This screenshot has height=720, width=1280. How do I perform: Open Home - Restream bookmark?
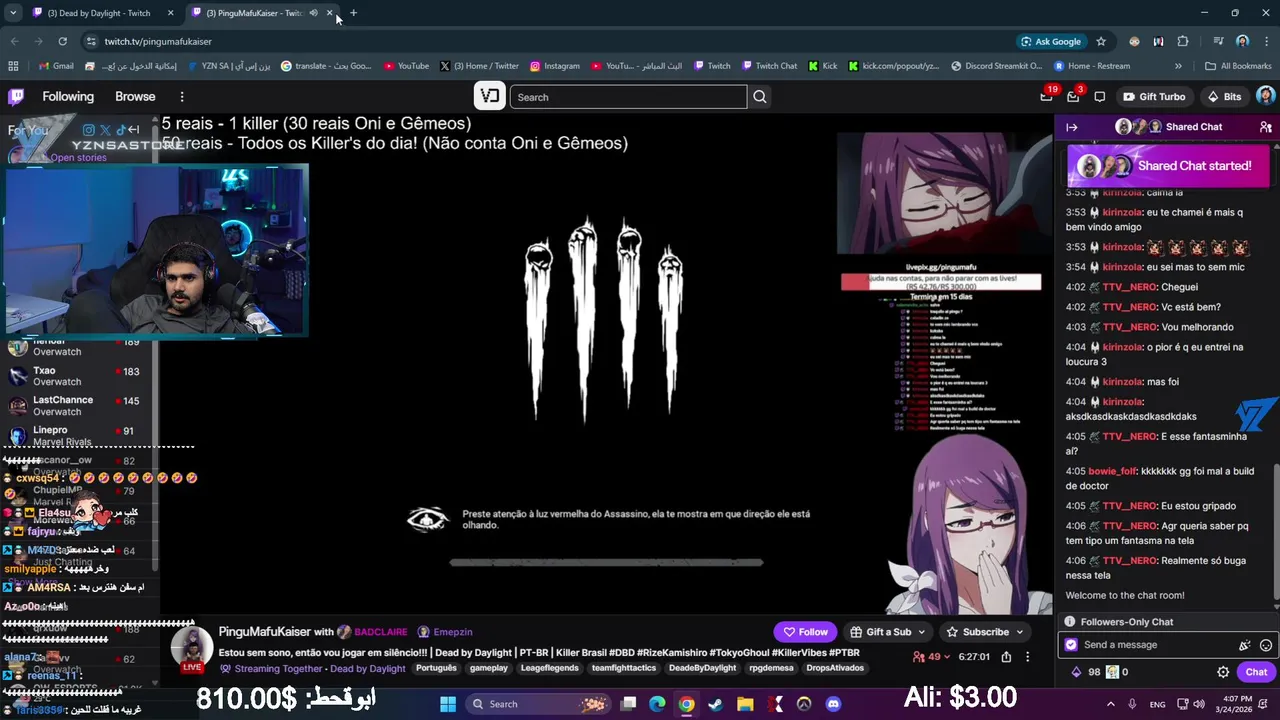[x=1092, y=66]
